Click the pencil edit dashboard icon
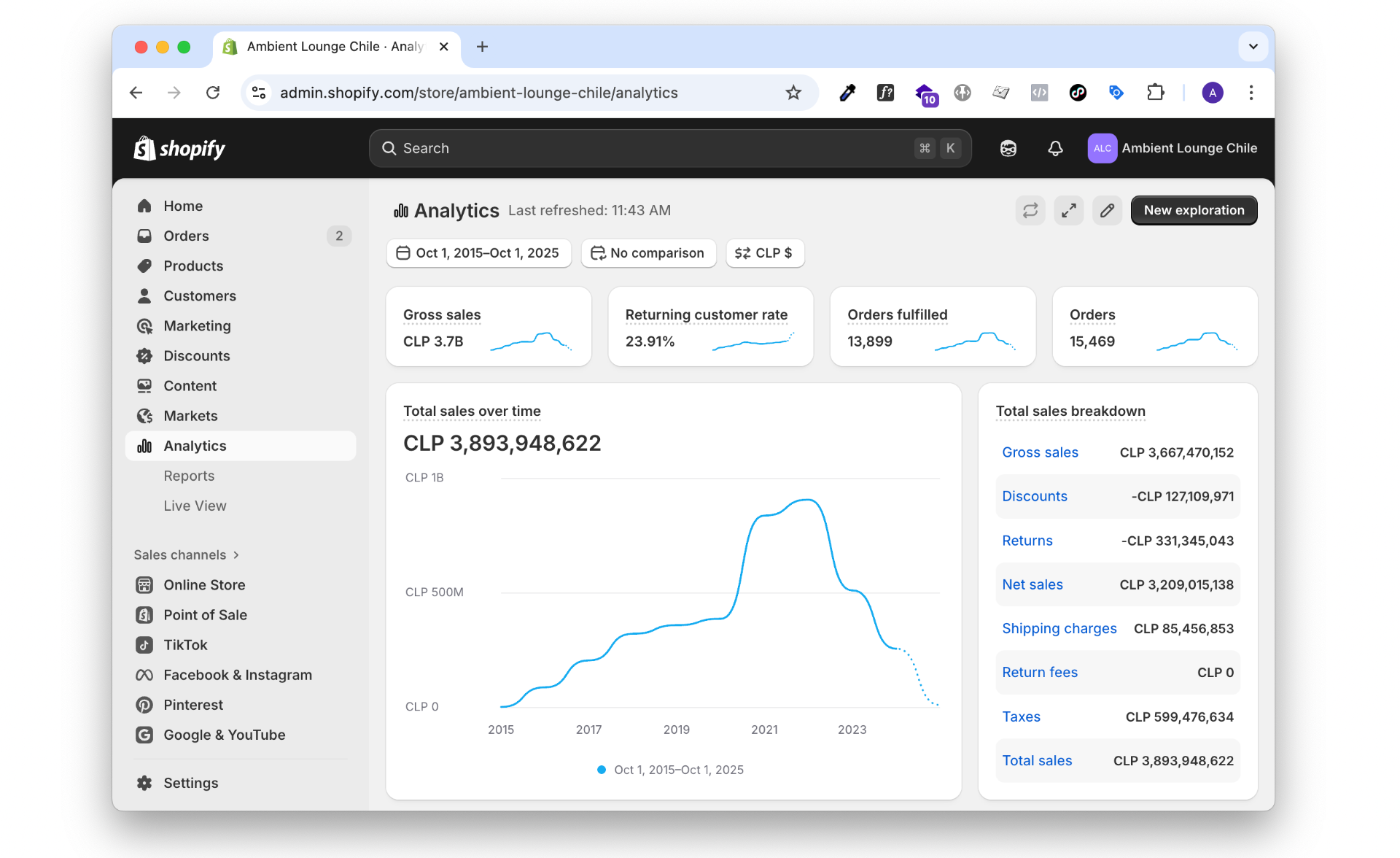This screenshot has width=1400, height=858. pos(1107,211)
